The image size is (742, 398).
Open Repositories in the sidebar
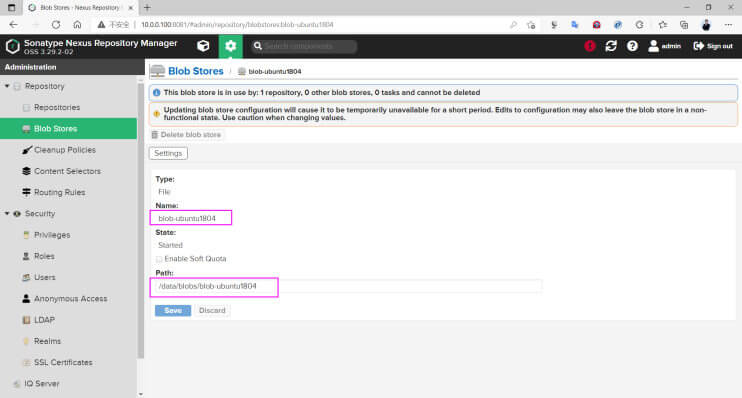coord(57,107)
